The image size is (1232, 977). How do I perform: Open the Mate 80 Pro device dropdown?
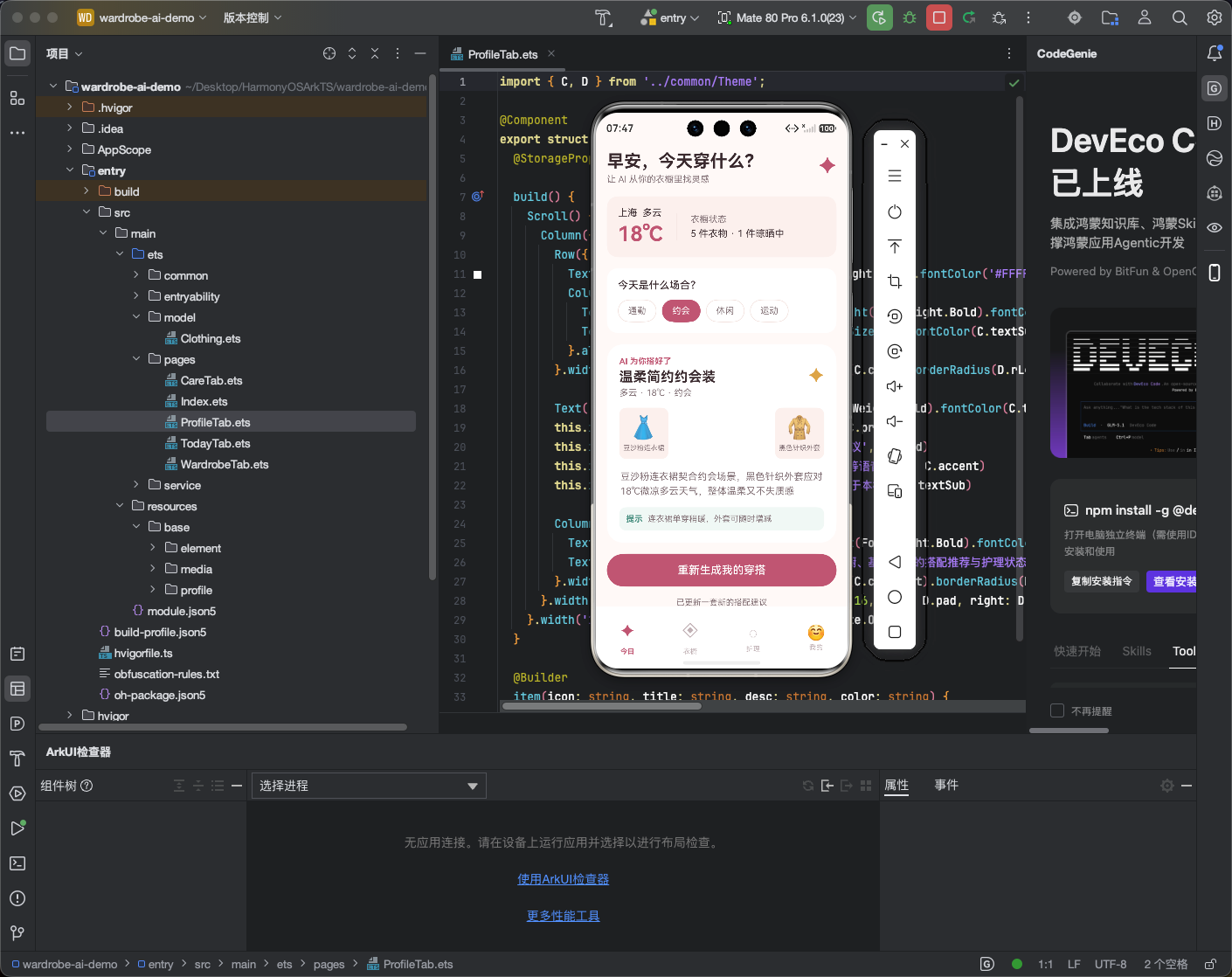pyautogui.click(x=787, y=17)
